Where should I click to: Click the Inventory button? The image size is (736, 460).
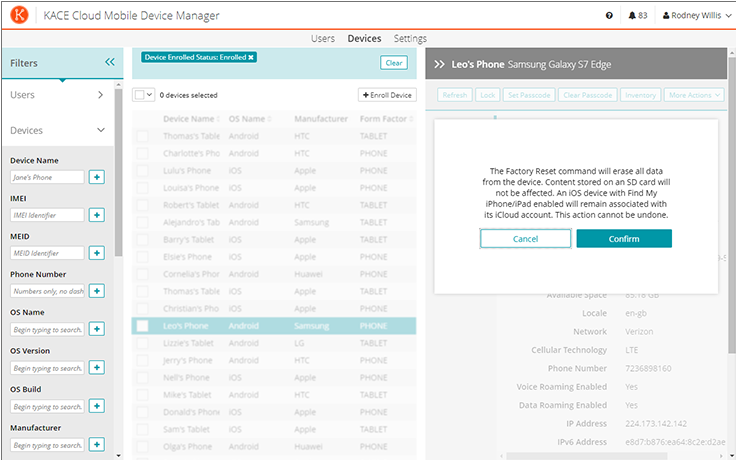640,95
